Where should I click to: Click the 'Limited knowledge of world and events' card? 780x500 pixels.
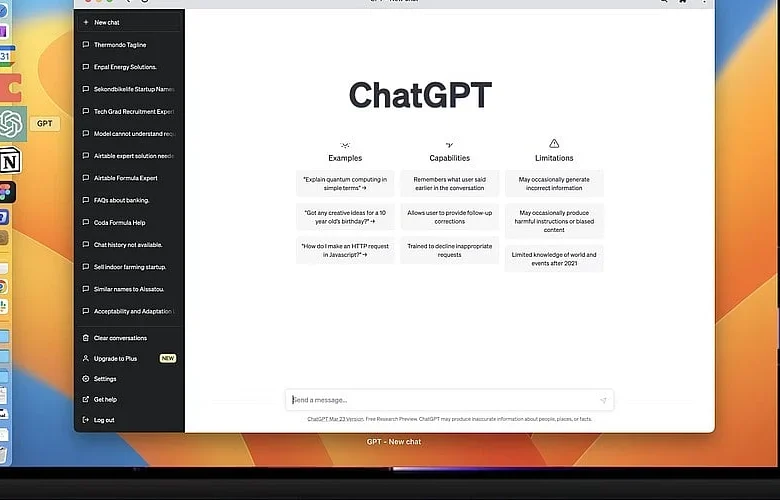pyautogui.click(x=554, y=259)
